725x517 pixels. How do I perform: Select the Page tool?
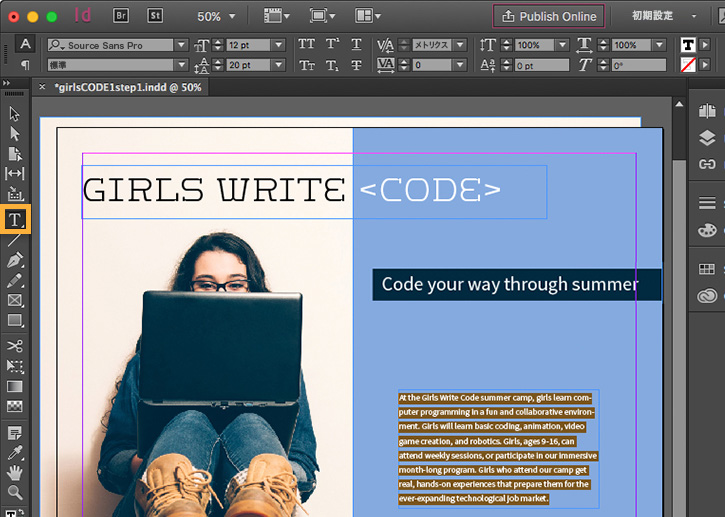tap(14, 154)
